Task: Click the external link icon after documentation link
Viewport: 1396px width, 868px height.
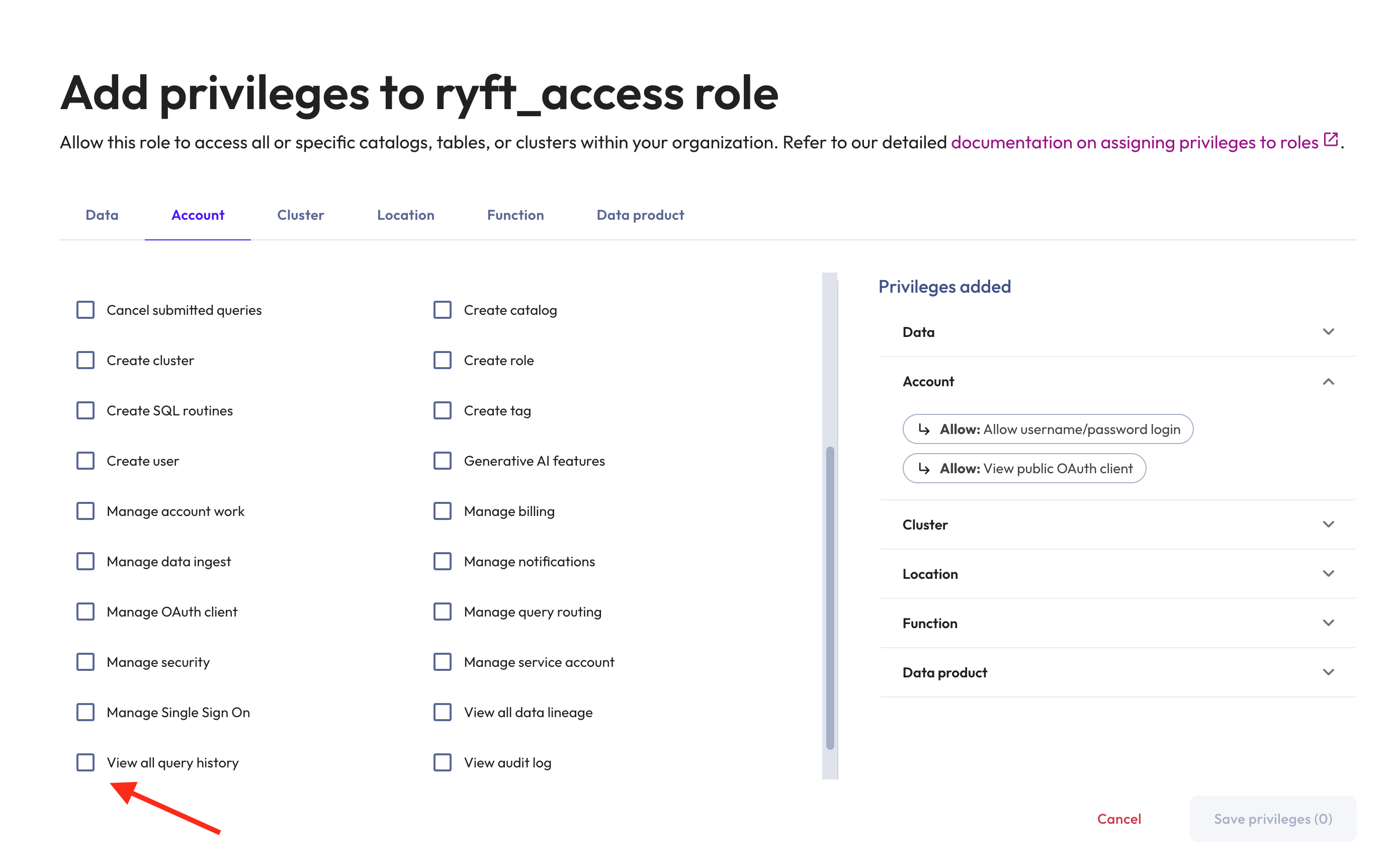Action: click(1330, 139)
